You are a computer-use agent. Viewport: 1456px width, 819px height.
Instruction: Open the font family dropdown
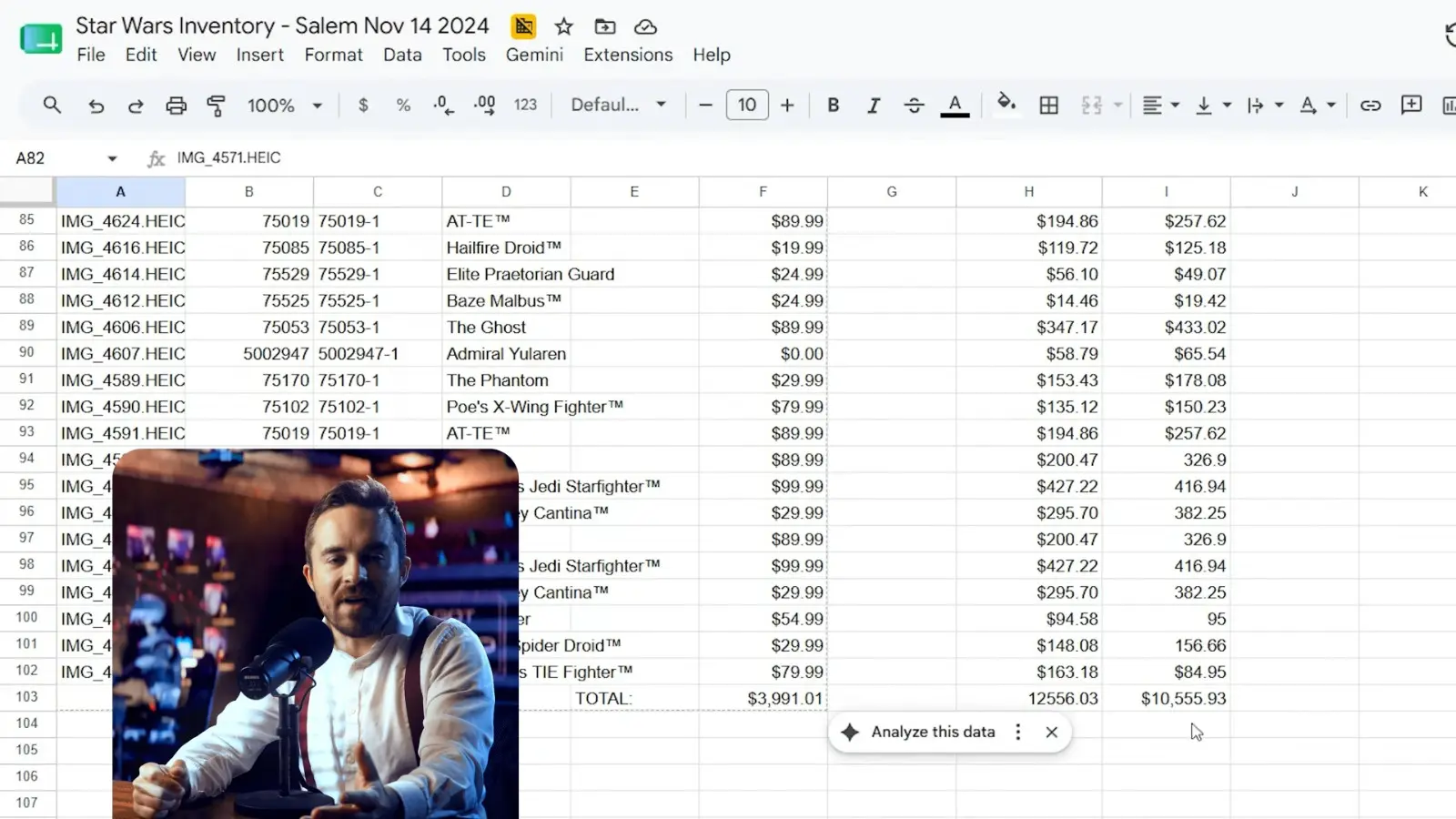[619, 105]
